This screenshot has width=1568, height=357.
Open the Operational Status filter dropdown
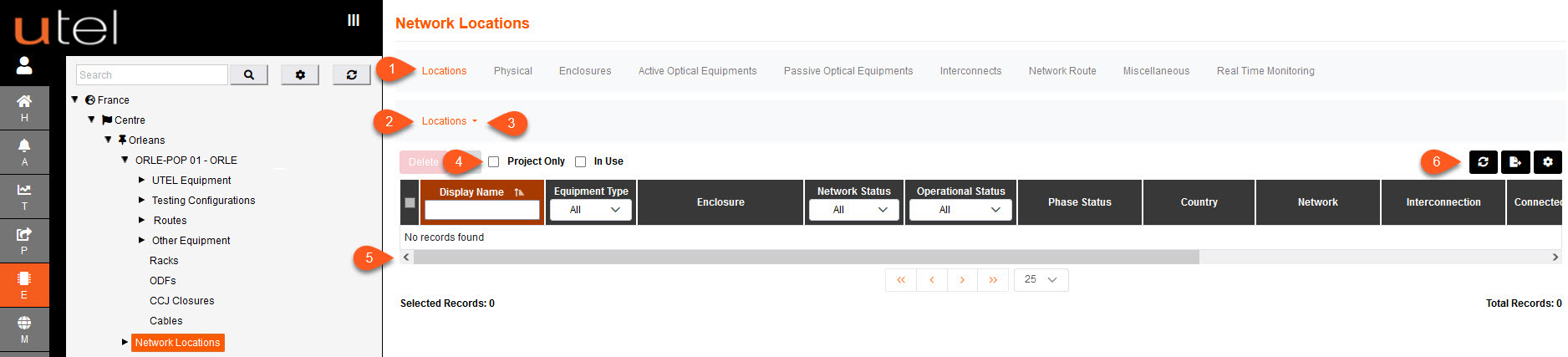(960, 210)
